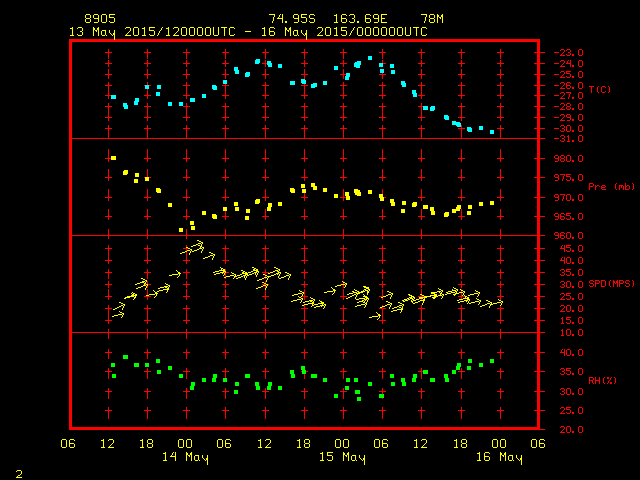
Task: Click the first yellow pressure point at 980 mb
Action: coord(113,158)
